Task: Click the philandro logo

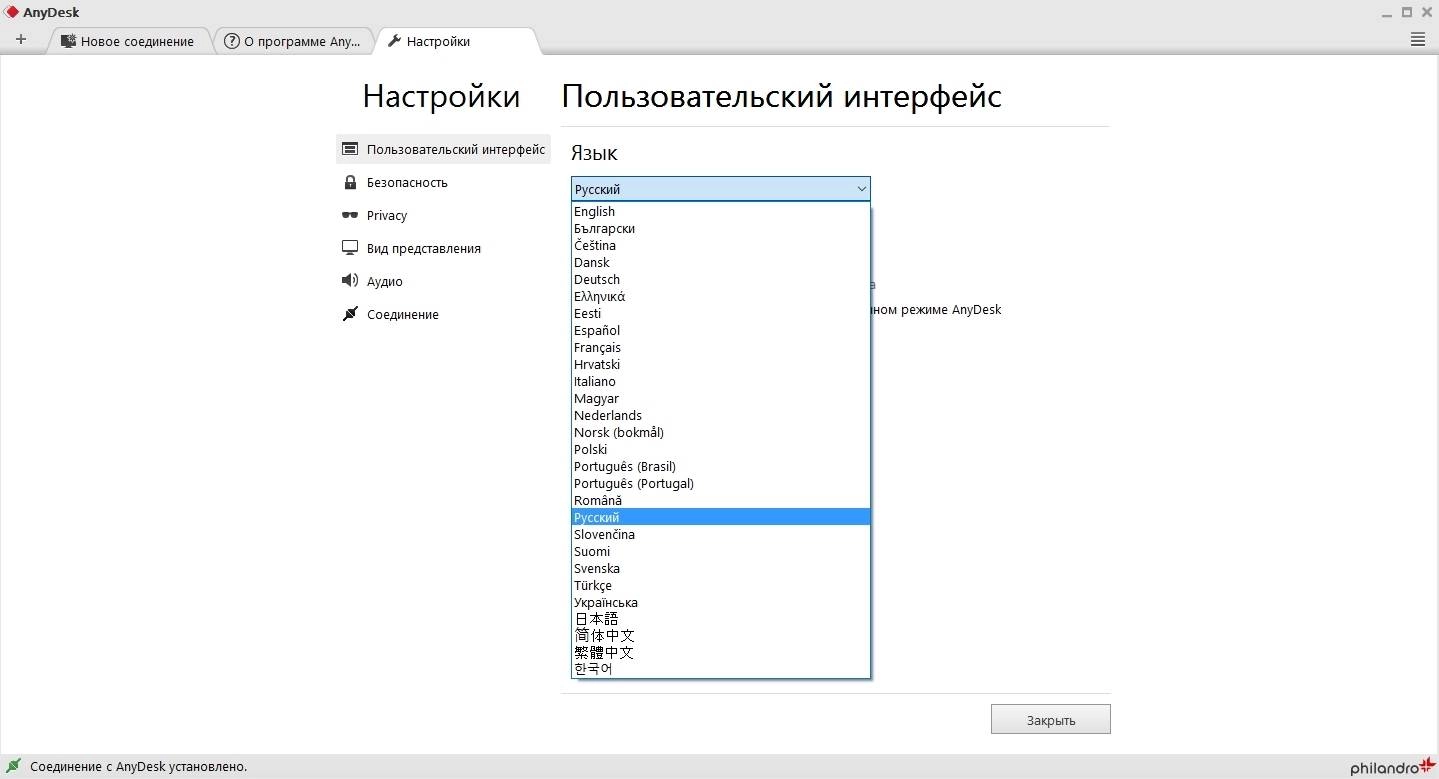Action: [x=1393, y=766]
